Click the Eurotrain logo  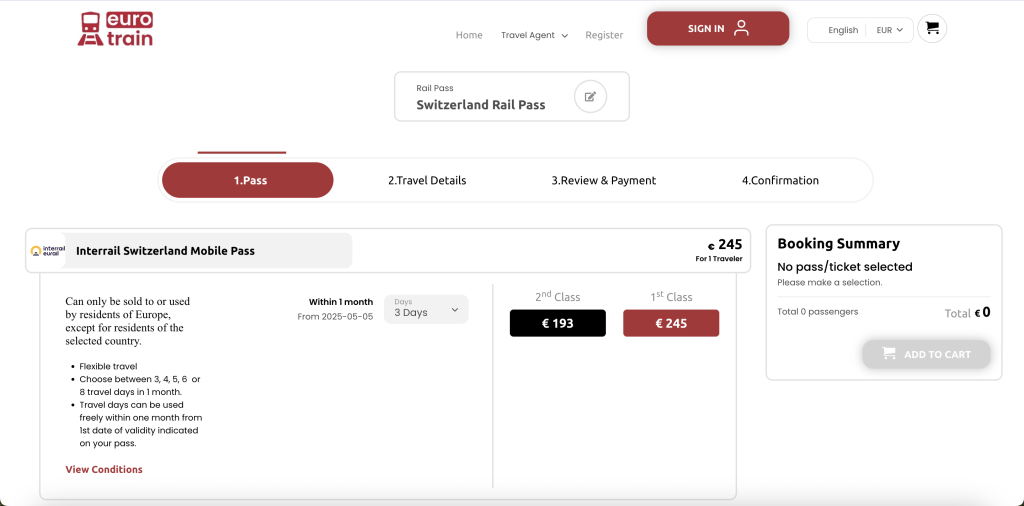[x=115, y=29]
